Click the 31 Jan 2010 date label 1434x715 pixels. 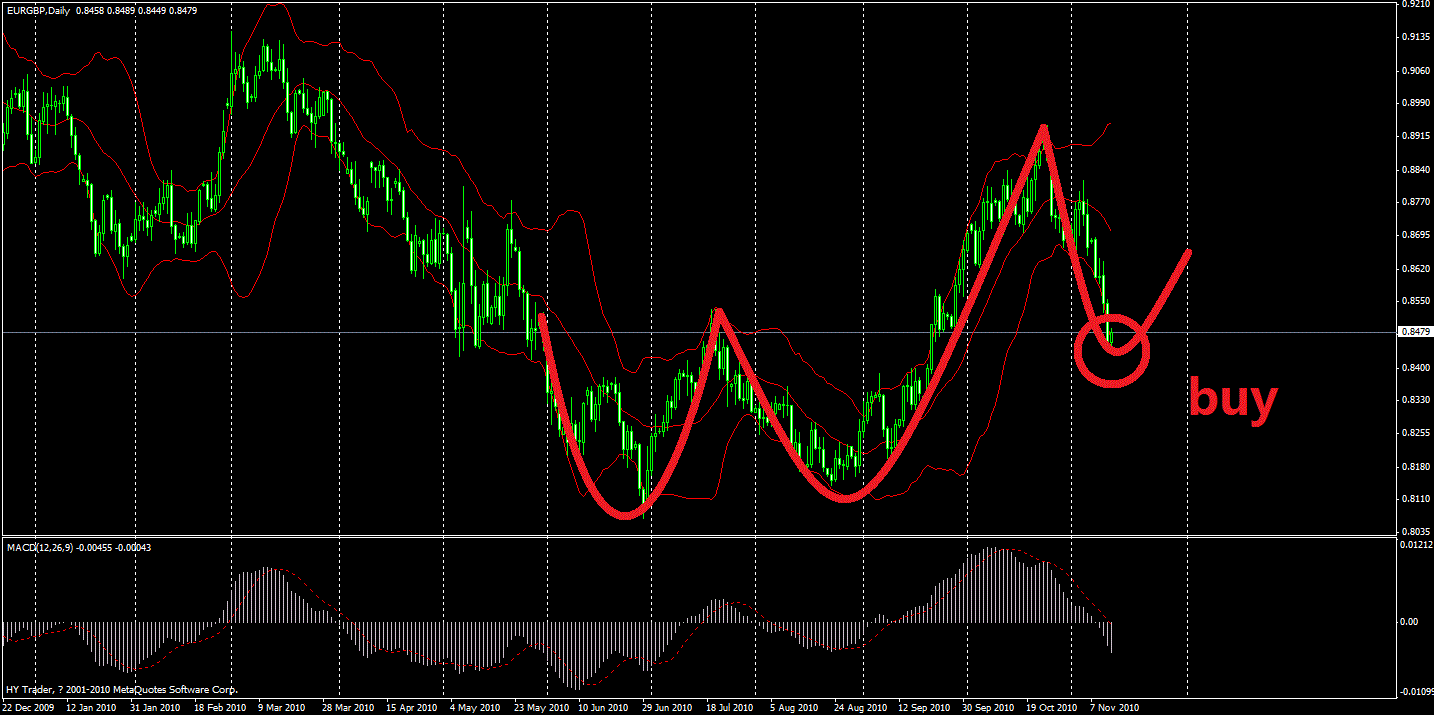pyautogui.click(x=156, y=707)
